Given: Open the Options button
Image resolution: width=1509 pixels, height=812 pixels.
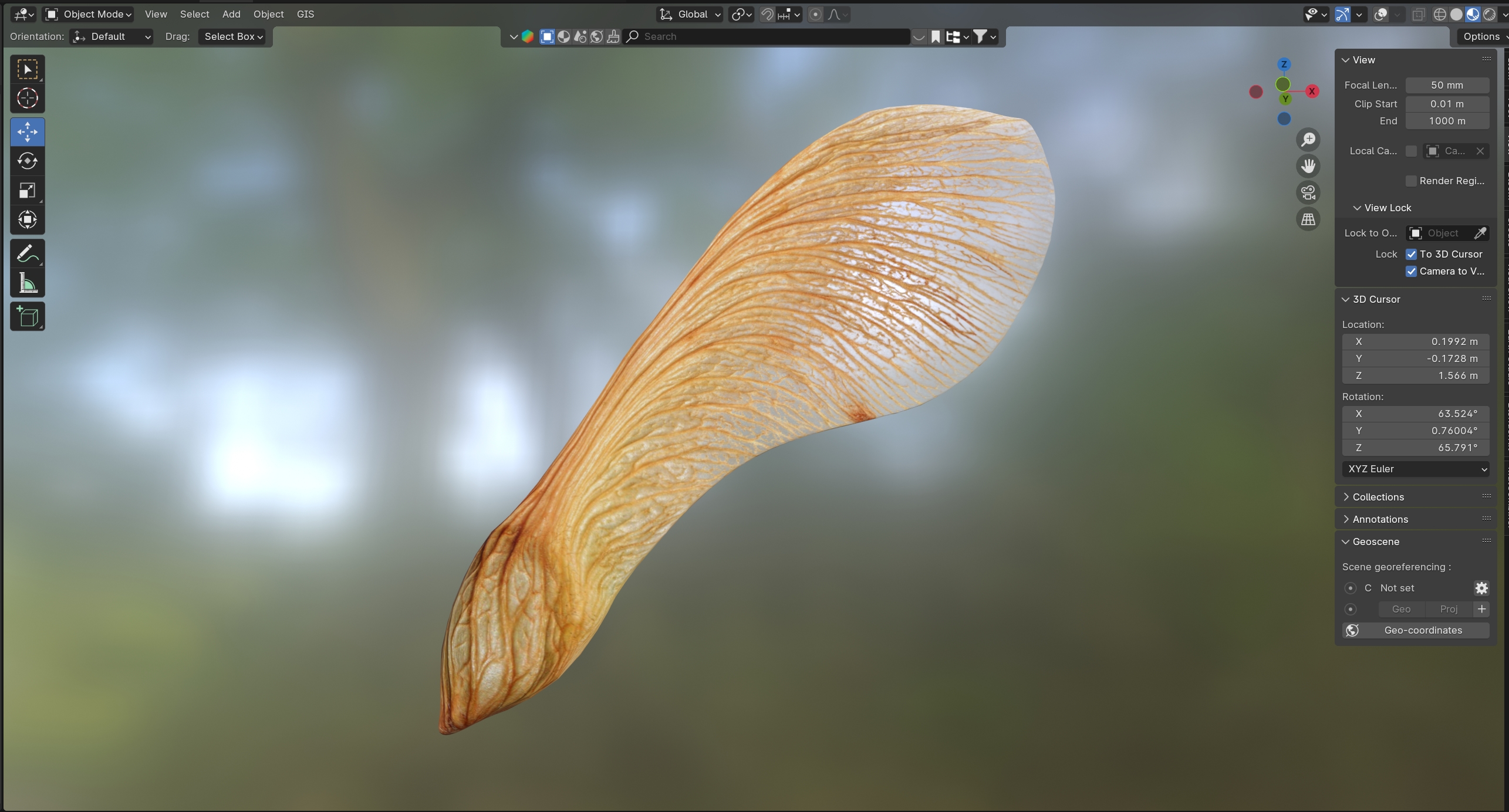Looking at the screenshot, I should pyautogui.click(x=1481, y=36).
